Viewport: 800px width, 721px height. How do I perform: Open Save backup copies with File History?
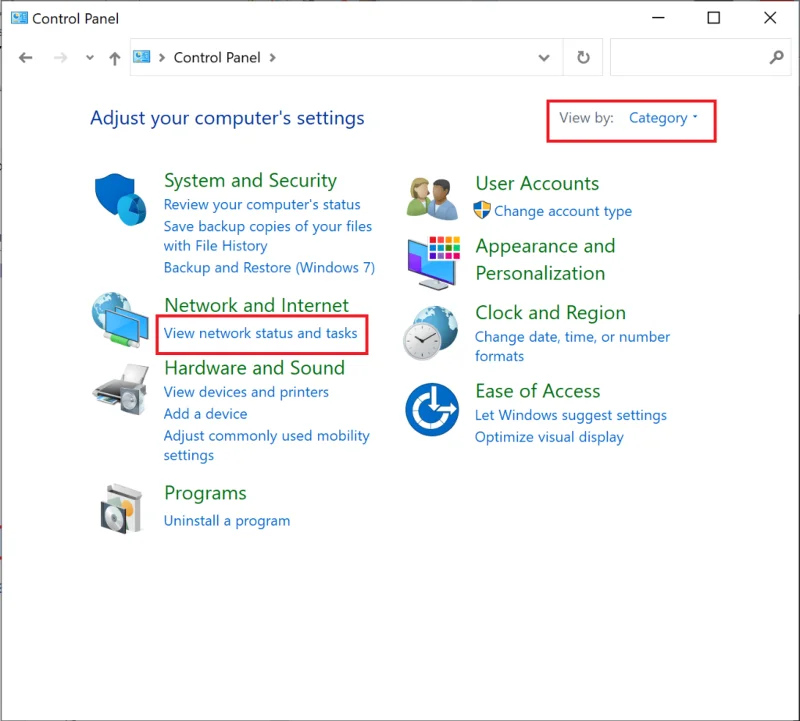267,236
